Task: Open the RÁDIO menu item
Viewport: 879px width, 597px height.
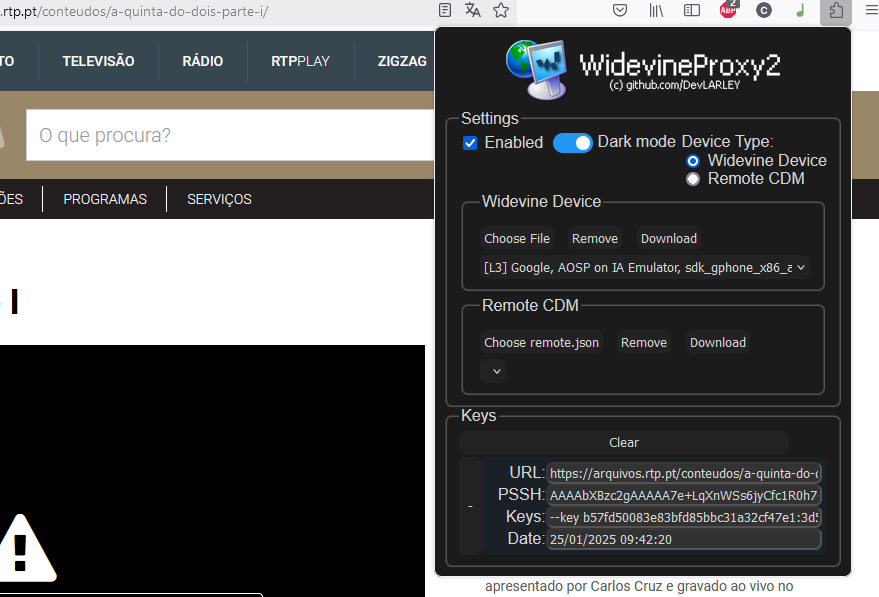Action: pyautogui.click(x=202, y=61)
